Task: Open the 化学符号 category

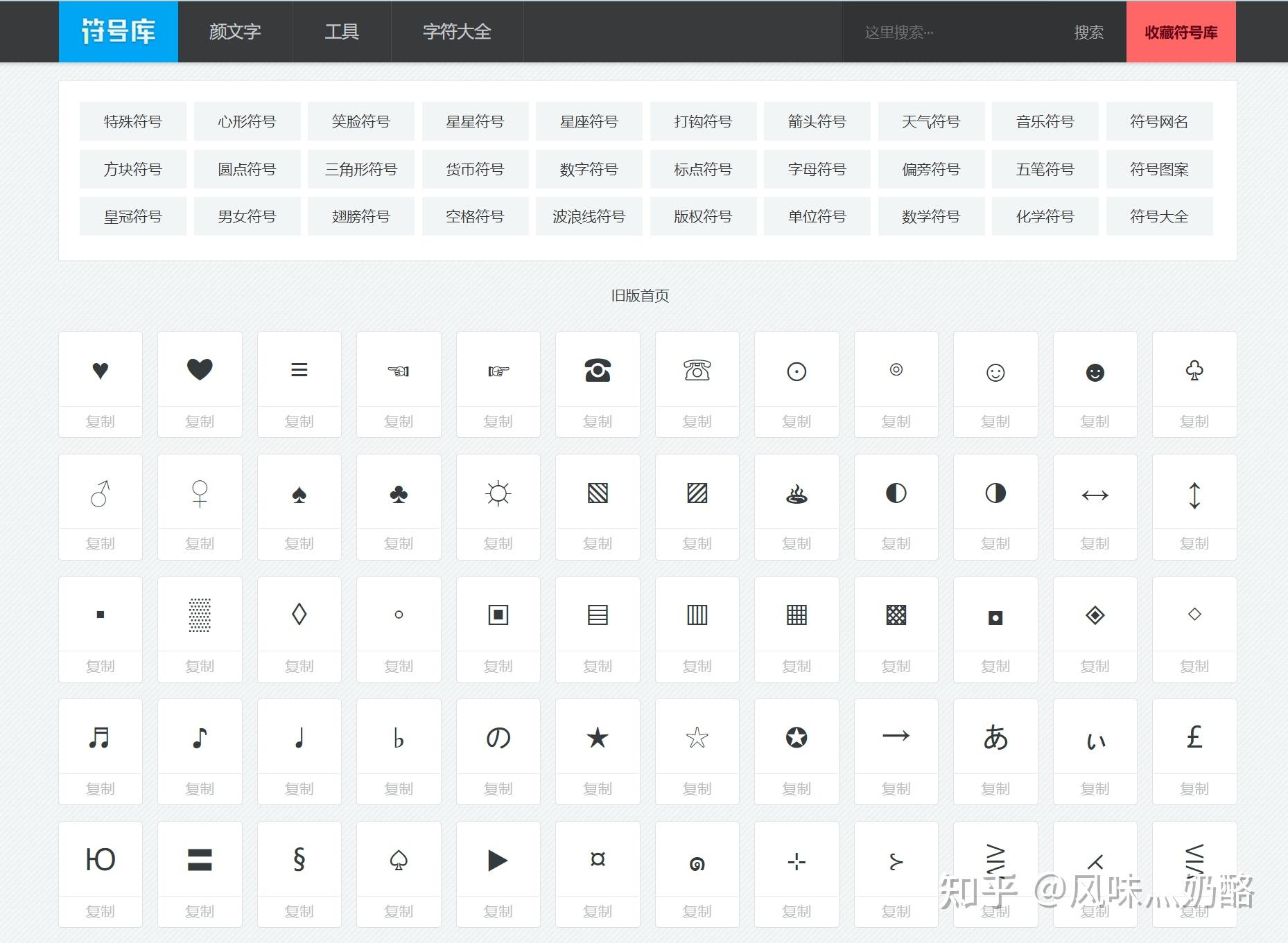Action: pos(1045,216)
